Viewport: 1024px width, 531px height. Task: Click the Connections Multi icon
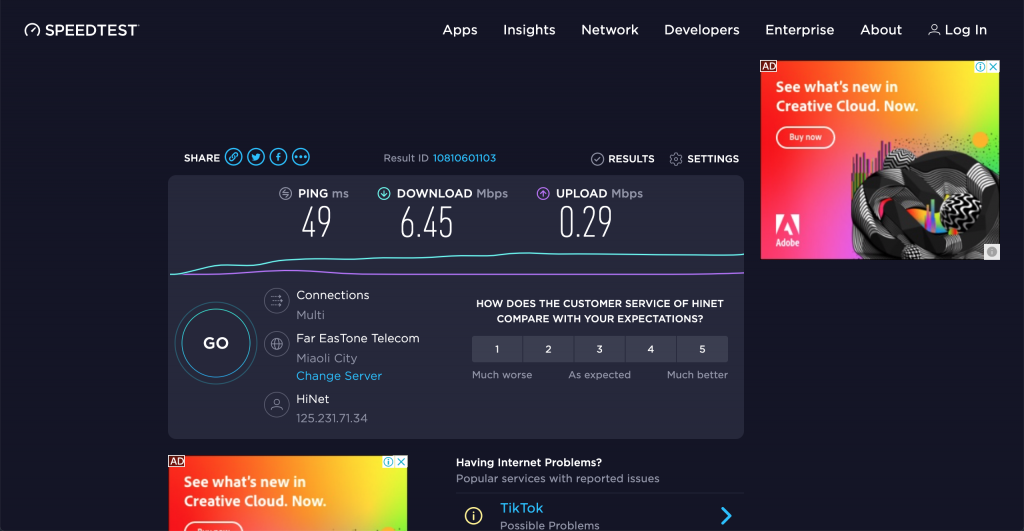[x=276, y=300]
